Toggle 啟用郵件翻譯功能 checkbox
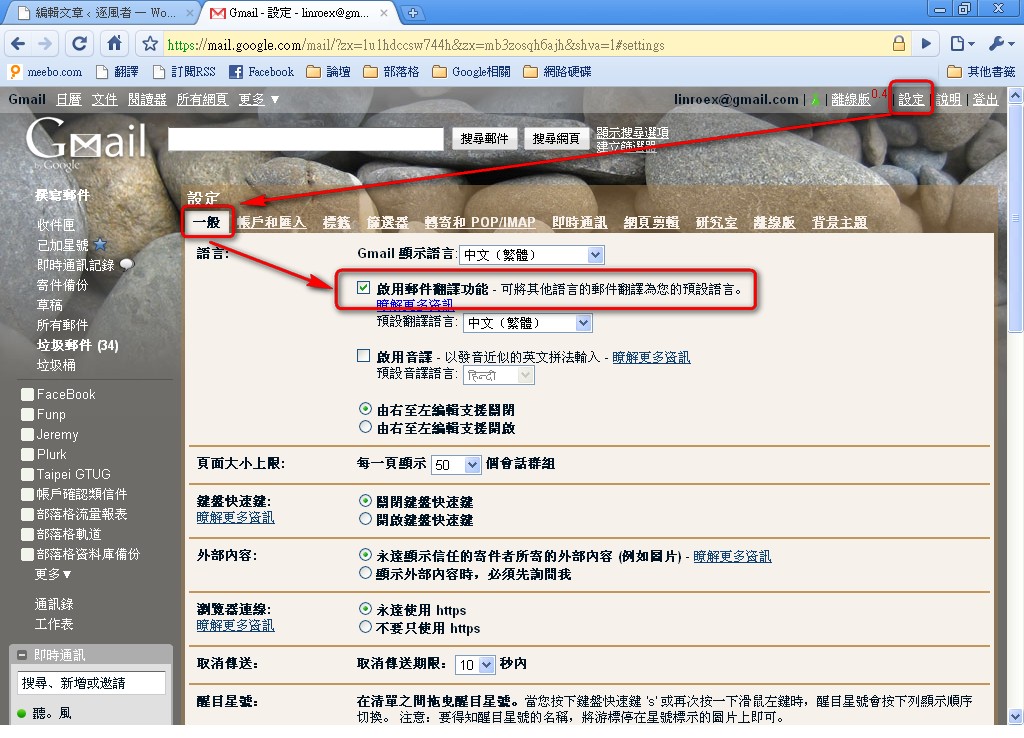This screenshot has height=738, width=1024. click(364, 288)
